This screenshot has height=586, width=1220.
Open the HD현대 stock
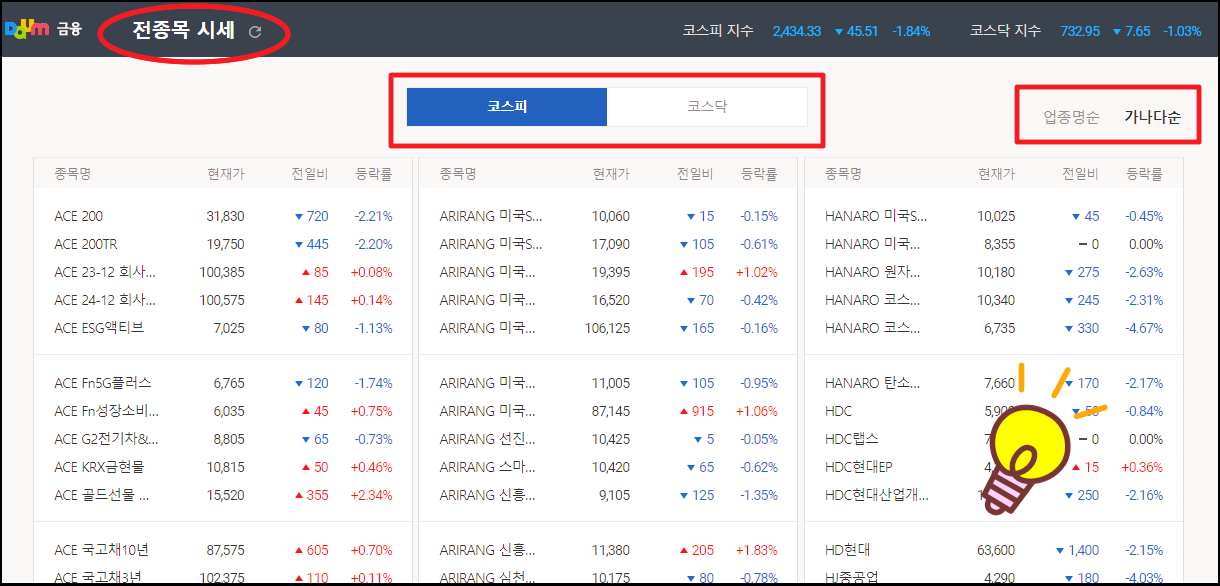[847, 550]
